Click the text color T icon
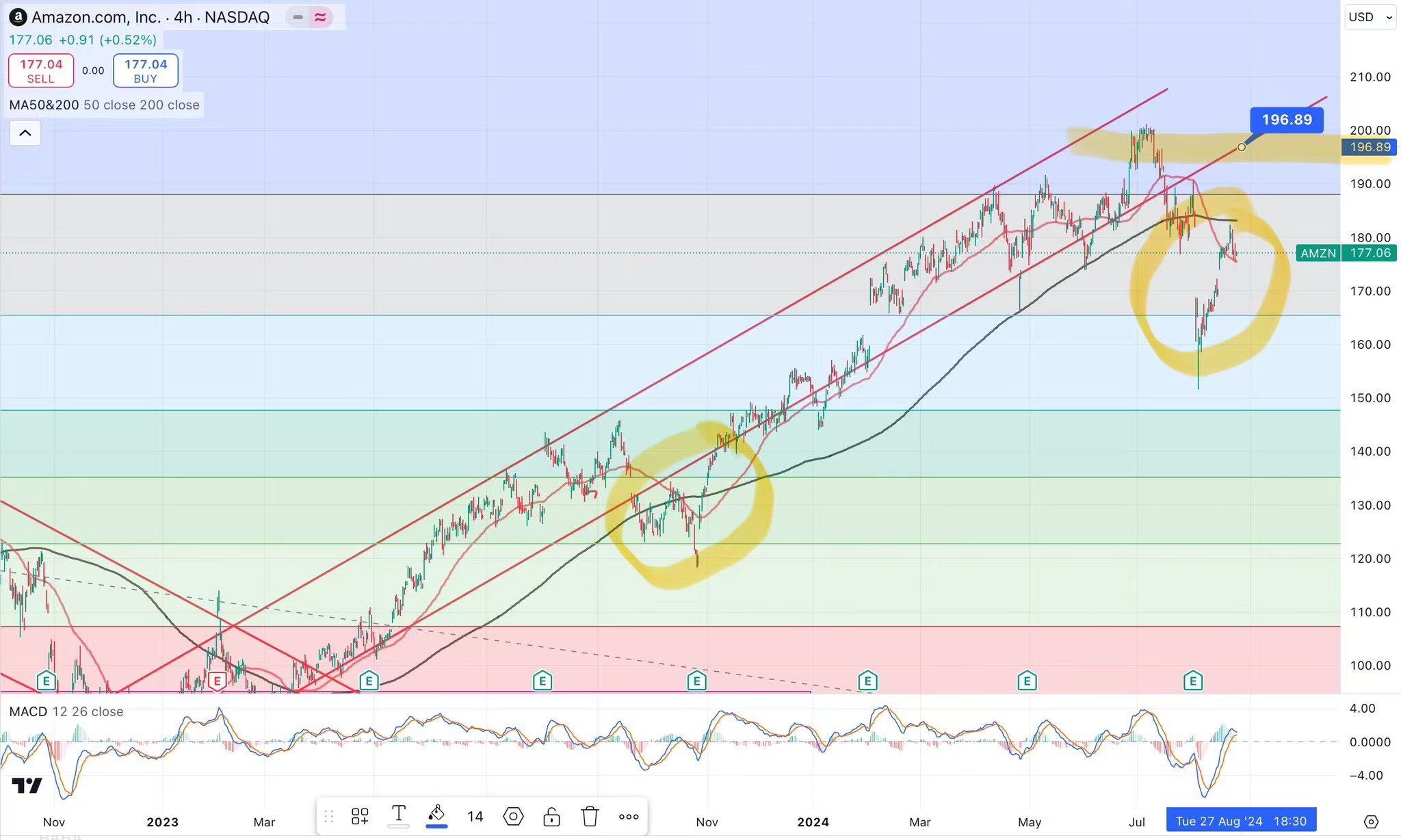Viewport: 1401px width, 840px height. click(398, 815)
